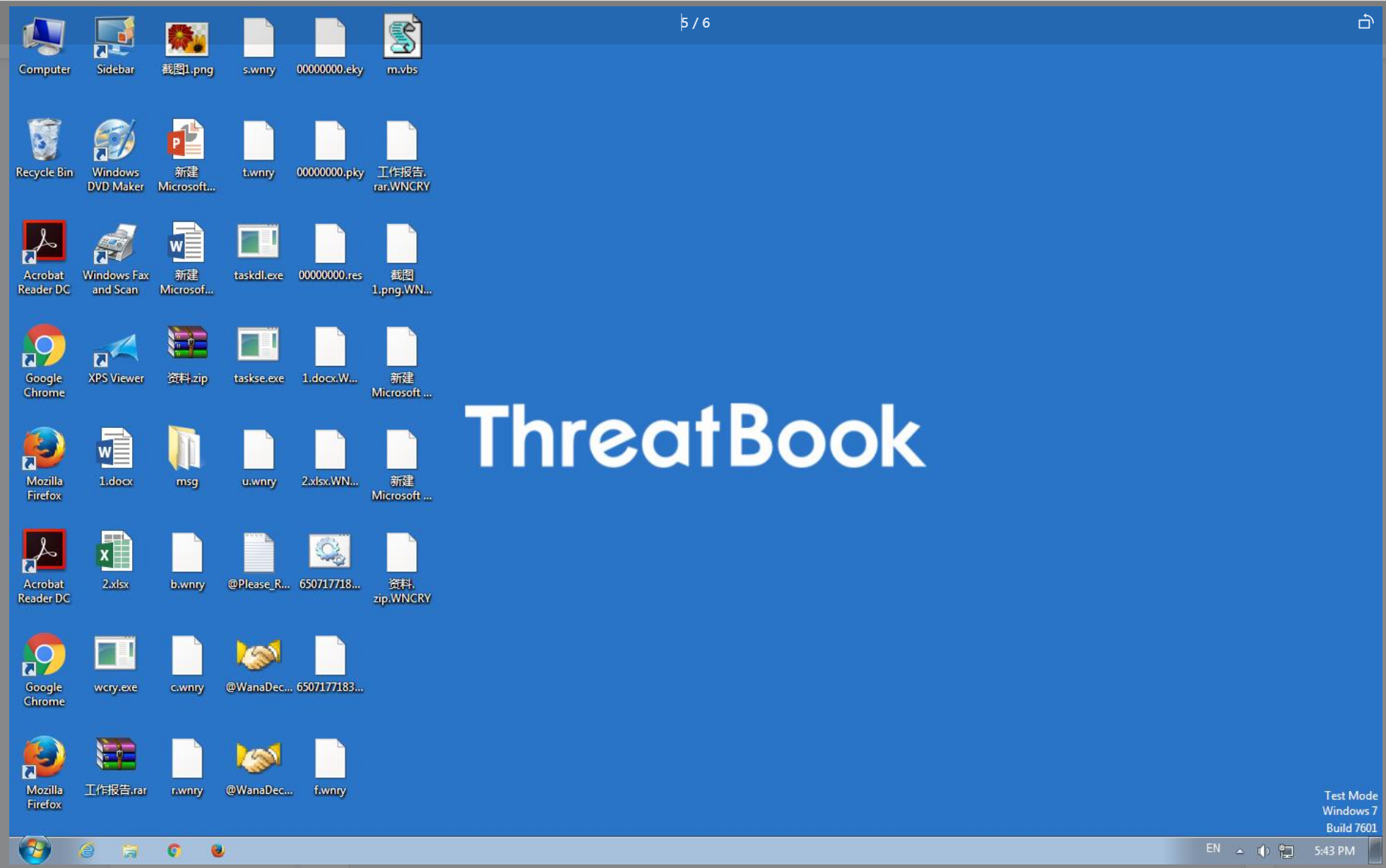This screenshot has height=868, width=1386.
Task: Select the 新建 Word document icon
Action: click(186, 259)
